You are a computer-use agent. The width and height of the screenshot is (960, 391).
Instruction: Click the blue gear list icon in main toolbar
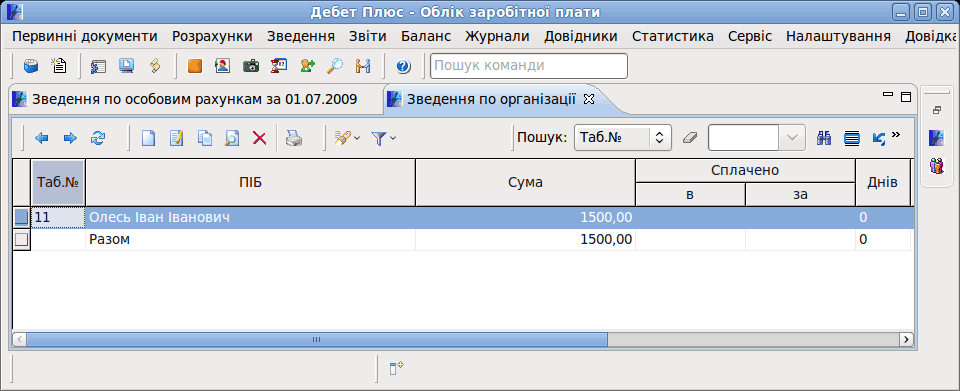pyautogui.click(x=99, y=66)
